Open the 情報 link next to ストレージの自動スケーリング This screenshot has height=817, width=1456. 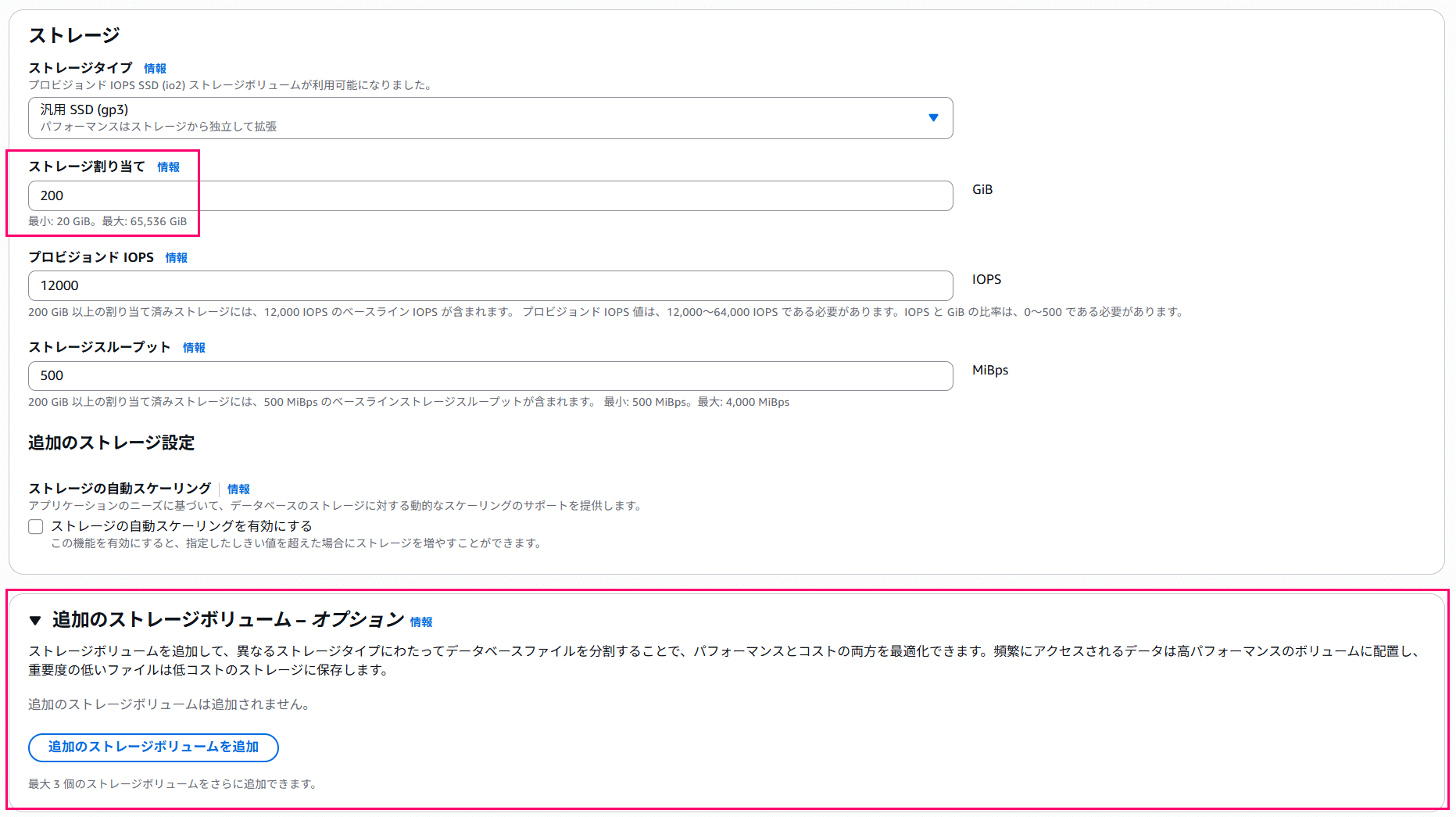238,489
